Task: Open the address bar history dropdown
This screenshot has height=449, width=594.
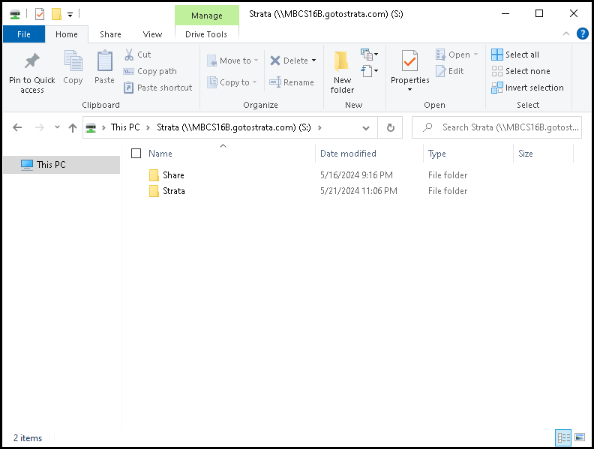Action: (366, 128)
